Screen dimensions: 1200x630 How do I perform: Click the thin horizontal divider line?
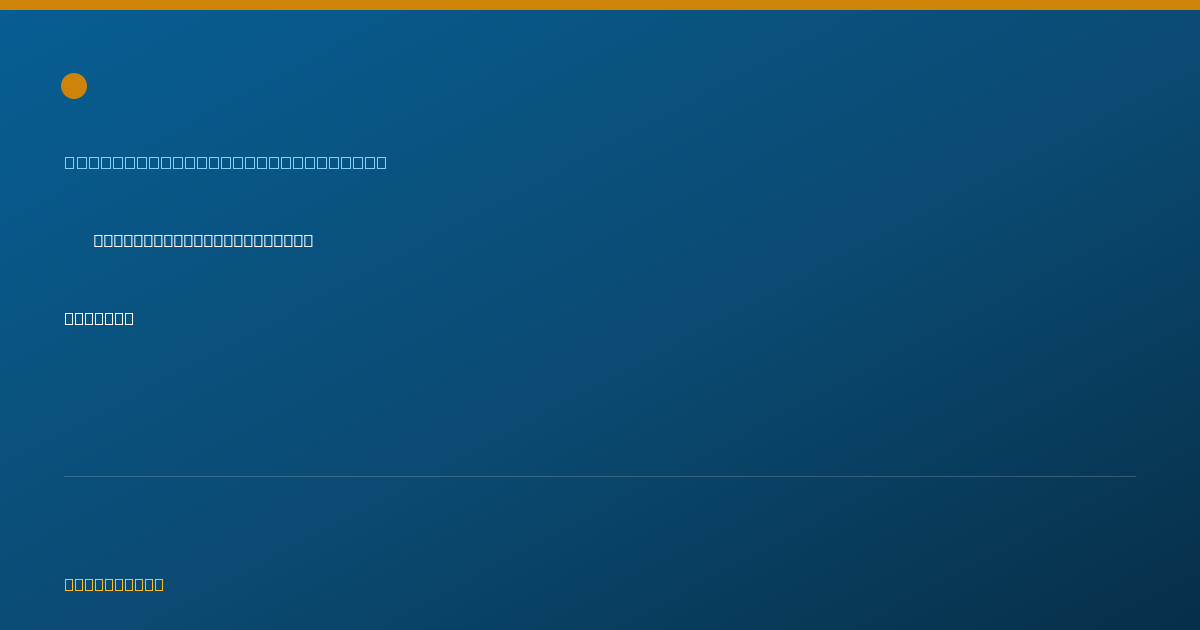(600, 476)
